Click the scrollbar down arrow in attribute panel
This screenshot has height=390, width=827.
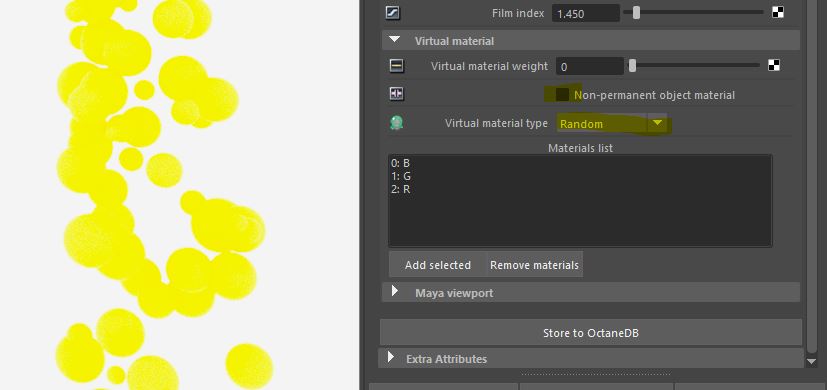tap(813, 361)
